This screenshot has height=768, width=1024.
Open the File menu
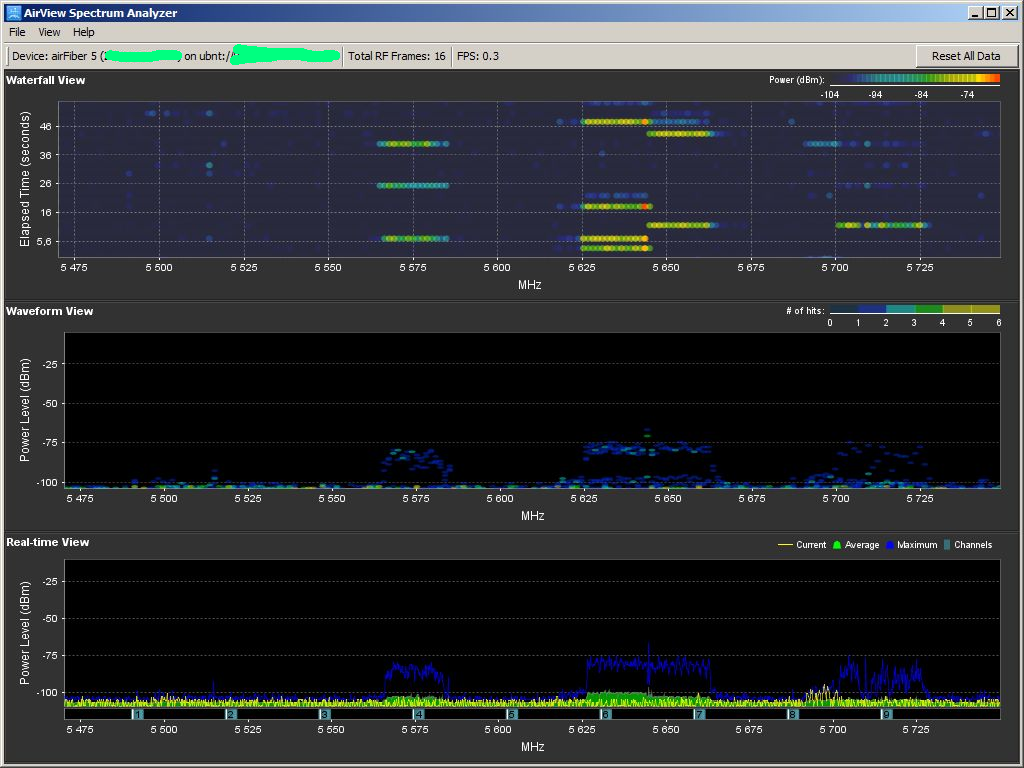pyautogui.click(x=17, y=32)
